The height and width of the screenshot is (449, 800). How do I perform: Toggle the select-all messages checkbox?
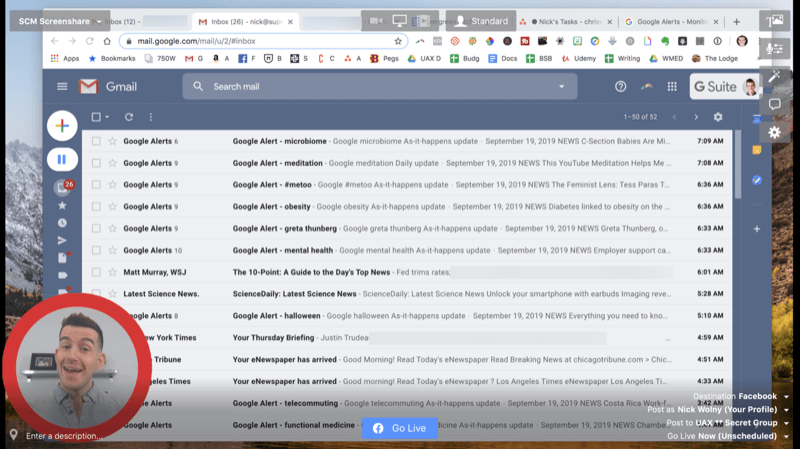(96, 117)
